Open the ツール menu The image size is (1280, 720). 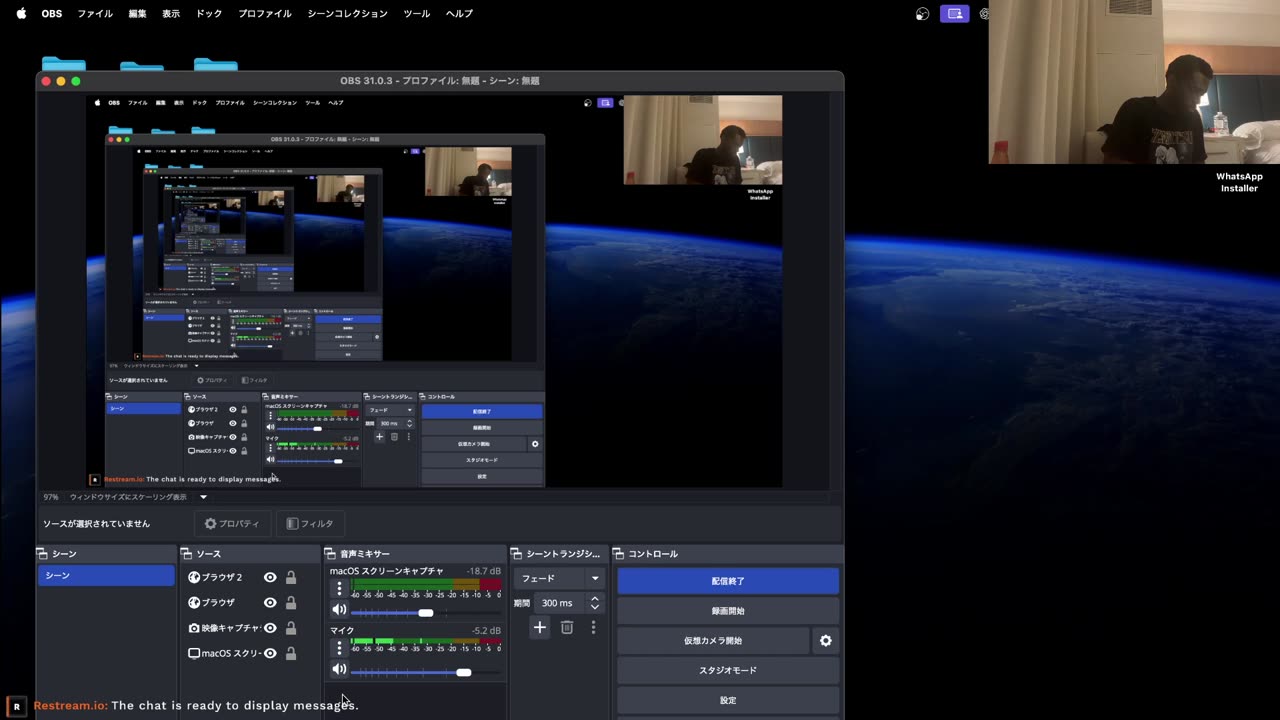pyautogui.click(x=416, y=14)
